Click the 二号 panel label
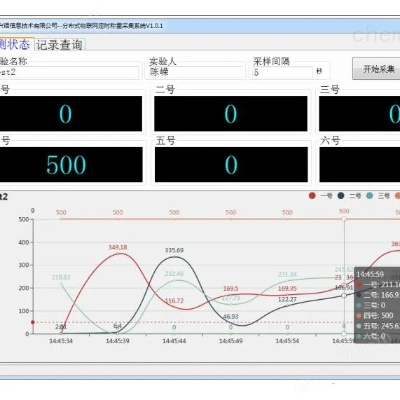The height and width of the screenshot is (400, 400). 165,90
